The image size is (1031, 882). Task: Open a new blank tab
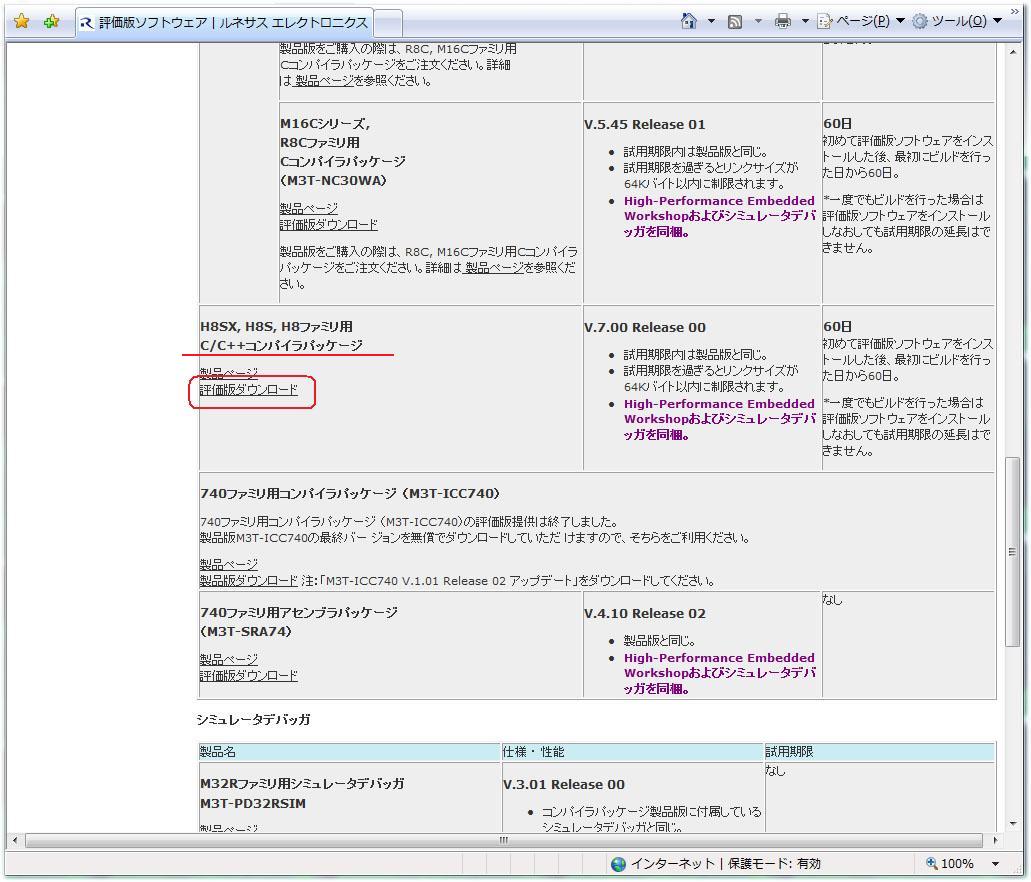(388, 22)
